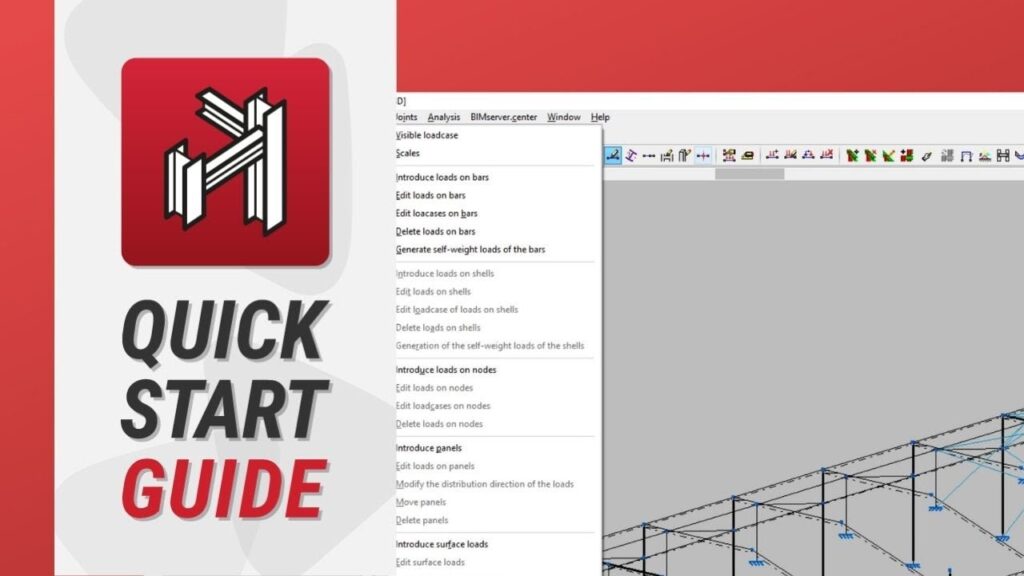Choose Generate self-weight loads of the bars
1024x576 pixels.
click(x=470, y=249)
